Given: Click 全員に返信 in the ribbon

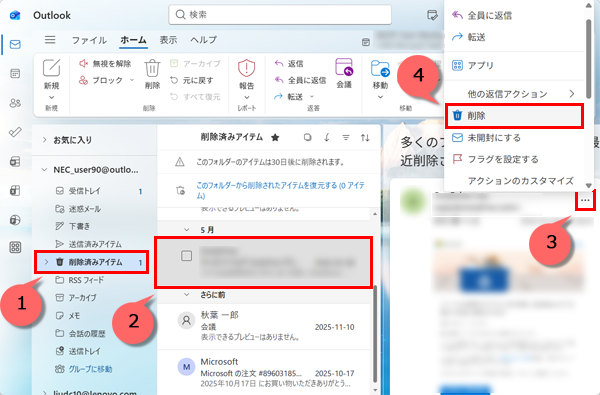Looking at the screenshot, I should [x=300, y=80].
